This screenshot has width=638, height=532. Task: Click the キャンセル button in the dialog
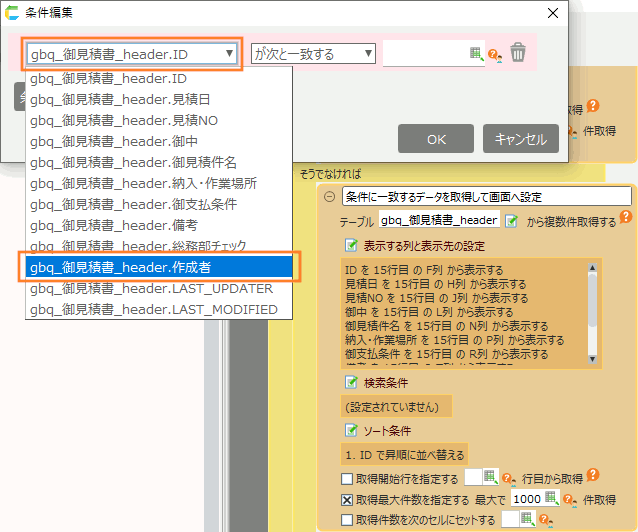pos(521,139)
